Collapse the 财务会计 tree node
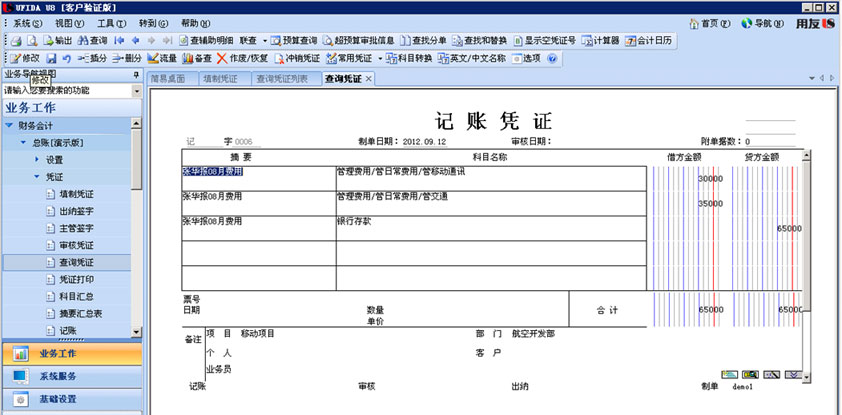842x415 pixels. (9, 126)
